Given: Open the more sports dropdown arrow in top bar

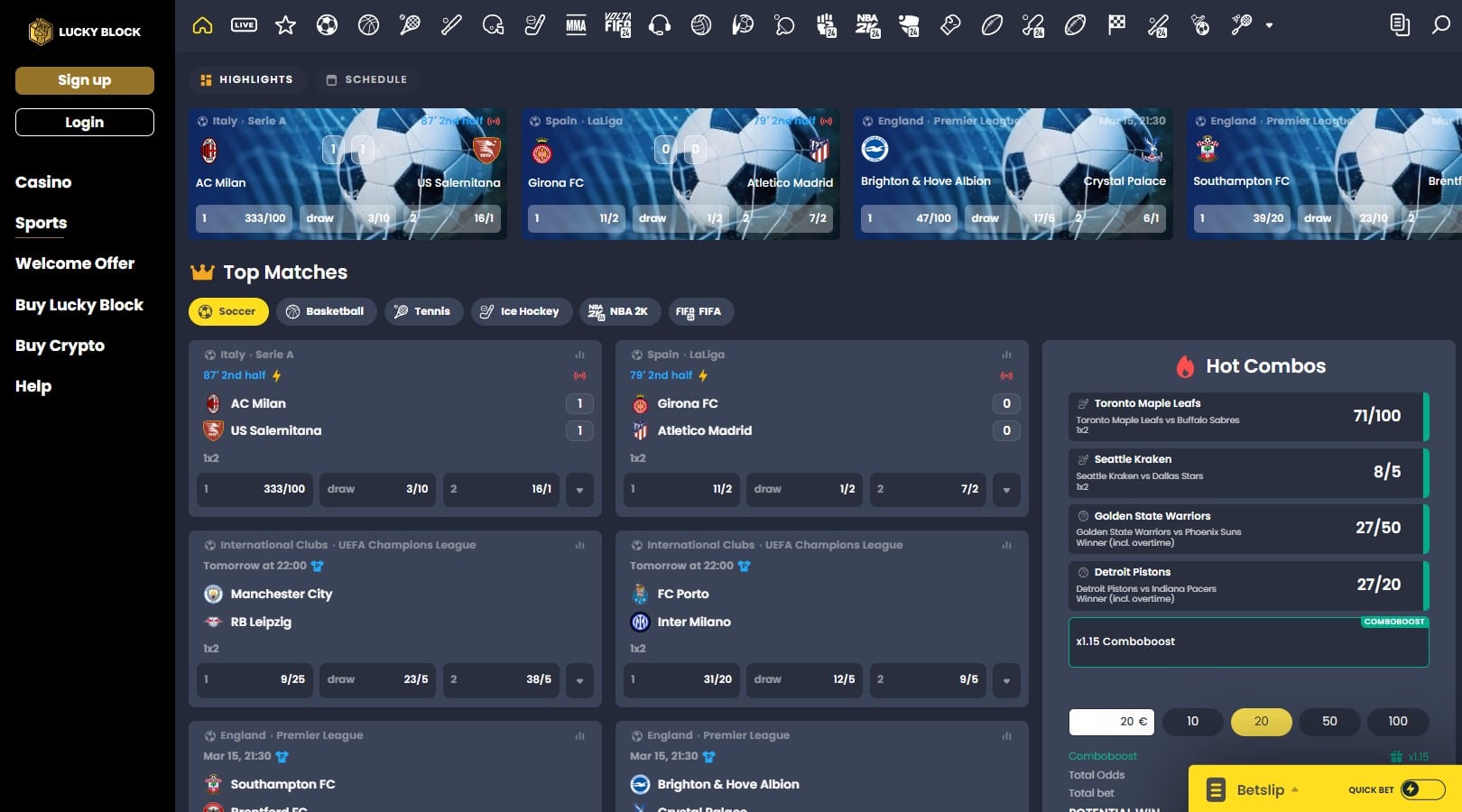Looking at the screenshot, I should point(1271,26).
